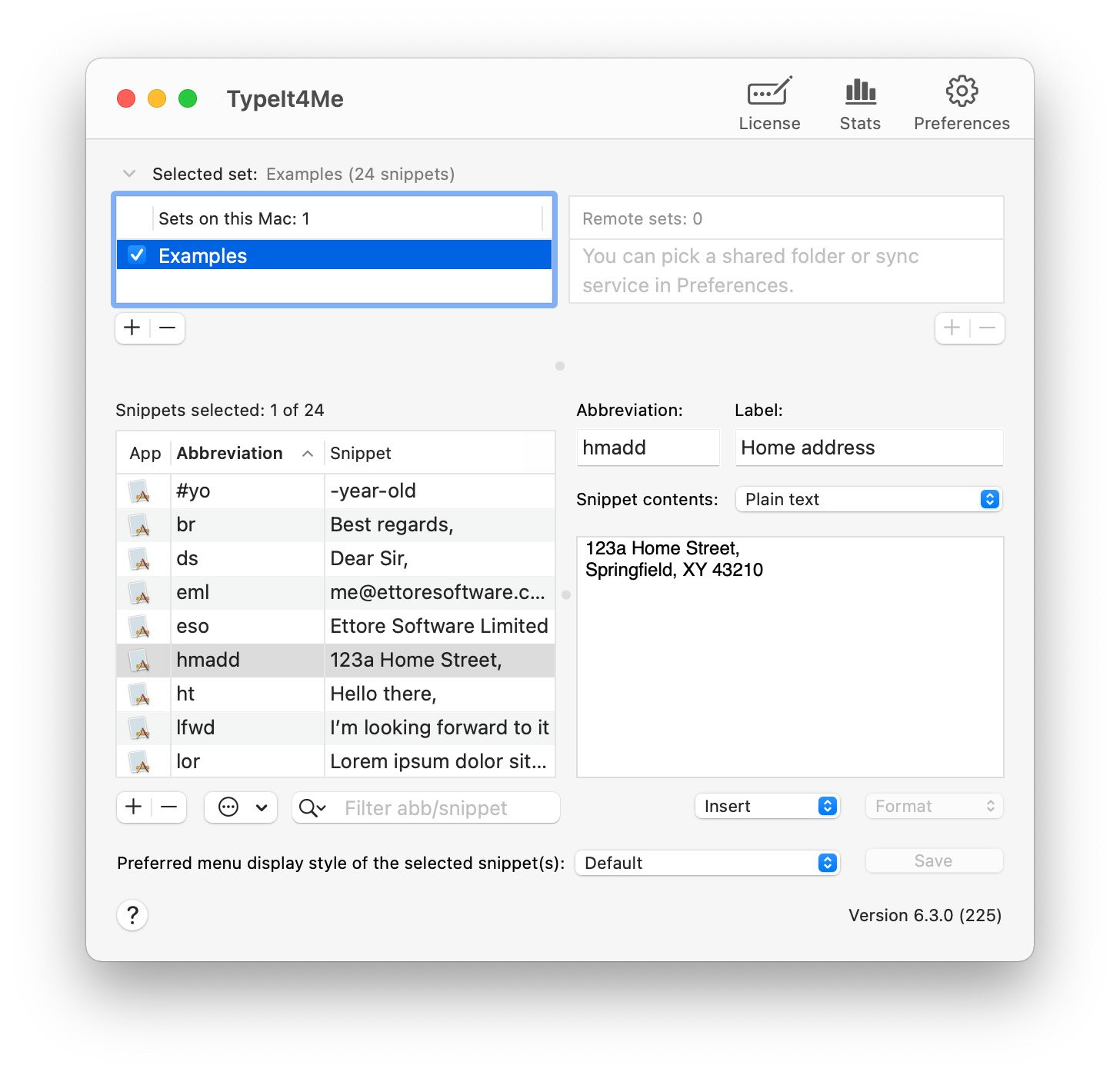Select the '#yo' abbreviation cell

point(247,491)
